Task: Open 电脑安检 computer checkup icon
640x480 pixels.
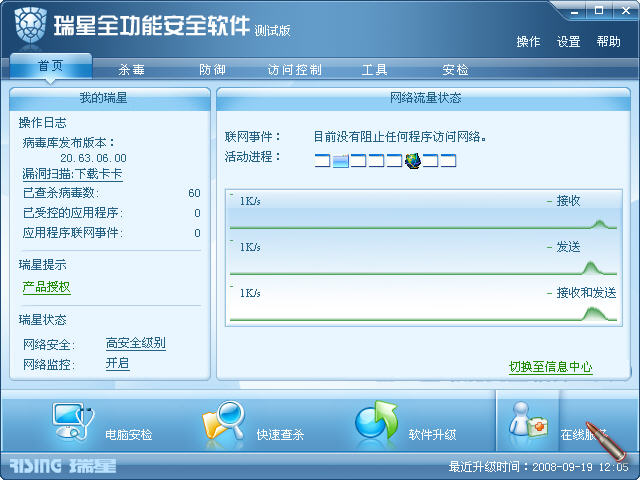Action: 73,421
